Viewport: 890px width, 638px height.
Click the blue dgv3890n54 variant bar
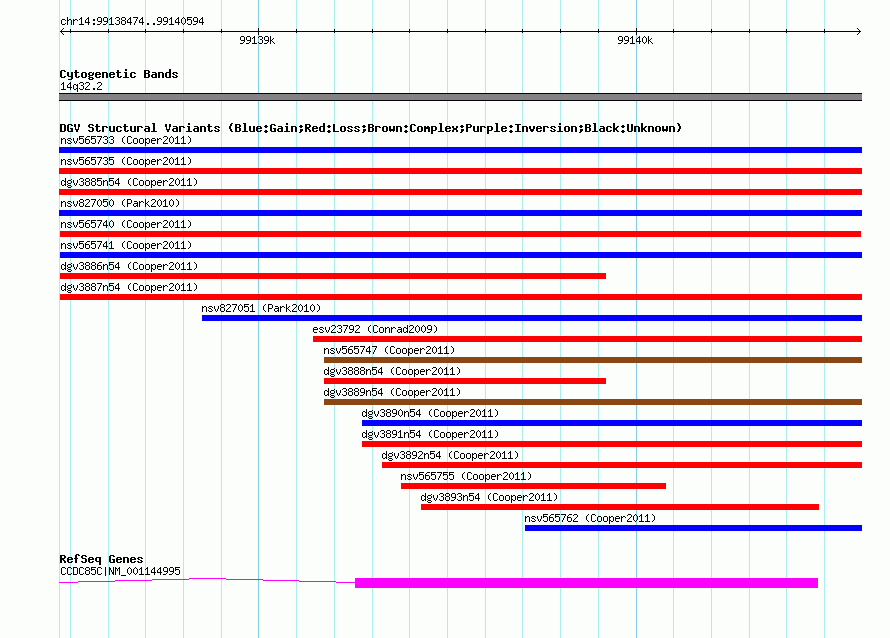[612, 423]
